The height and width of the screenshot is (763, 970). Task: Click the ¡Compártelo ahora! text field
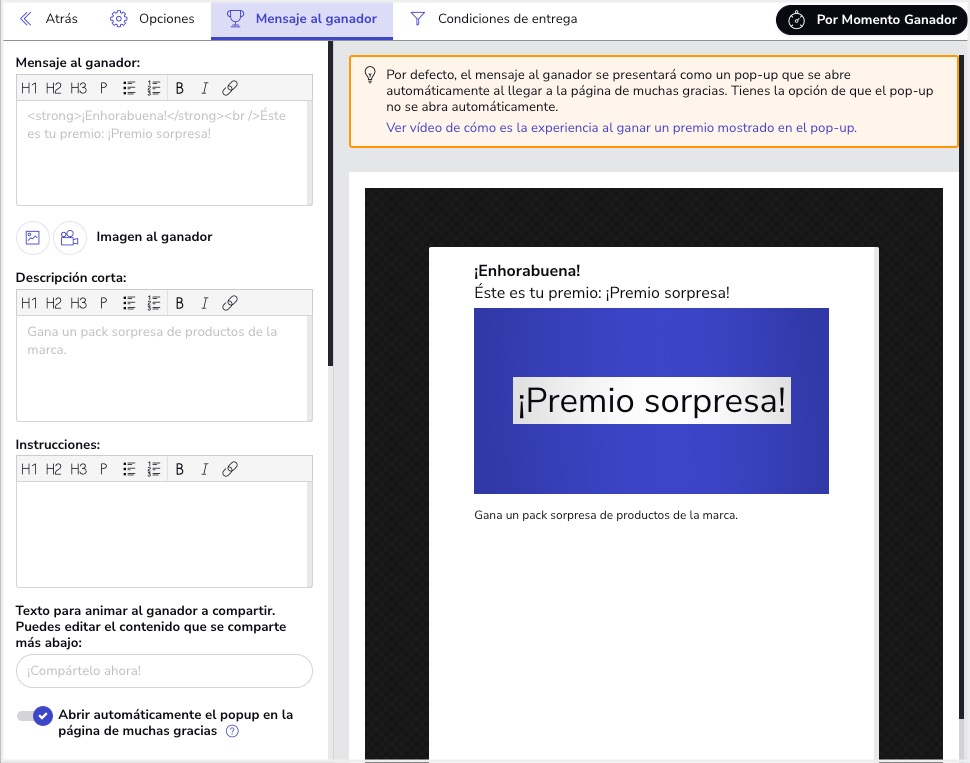pos(164,671)
